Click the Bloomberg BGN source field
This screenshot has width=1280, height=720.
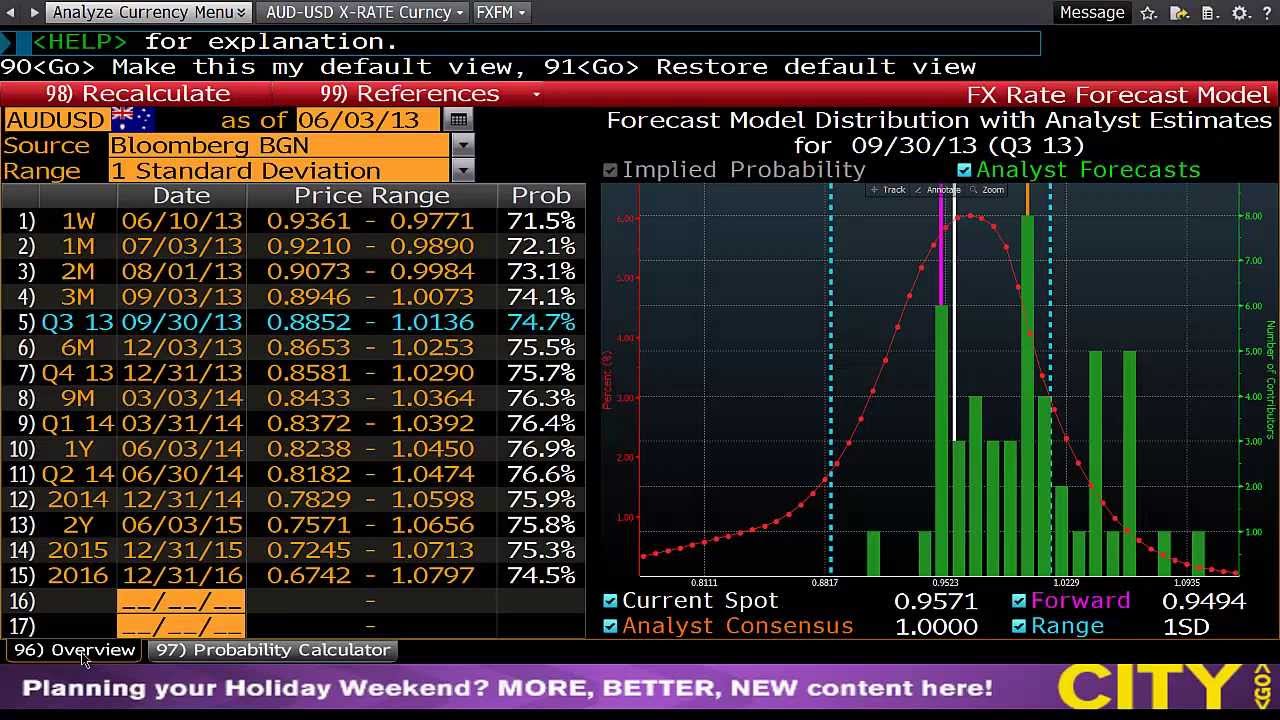pyautogui.click(x=280, y=145)
